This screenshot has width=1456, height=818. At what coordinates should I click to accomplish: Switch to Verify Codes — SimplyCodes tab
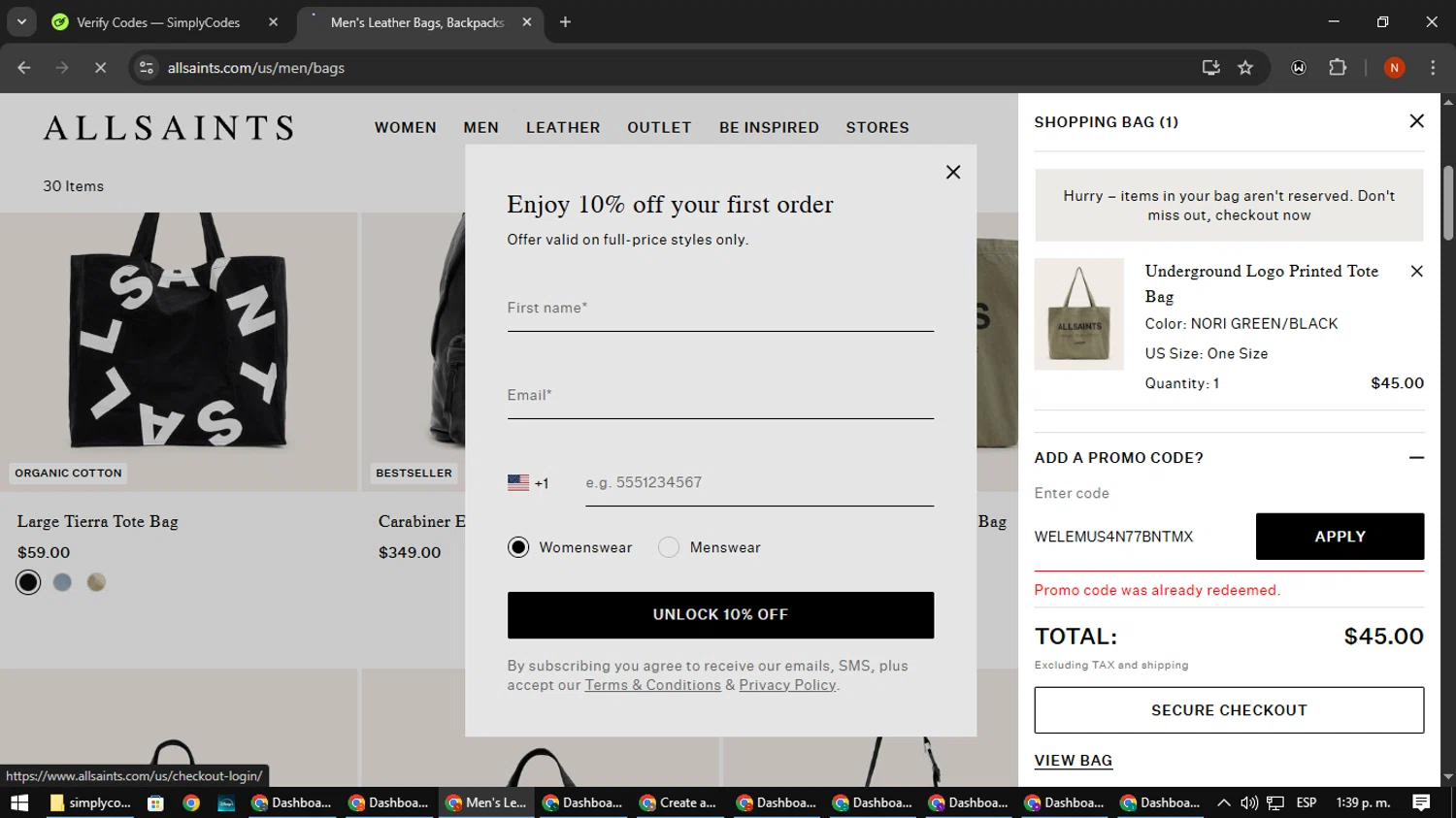(x=158, y=22)
